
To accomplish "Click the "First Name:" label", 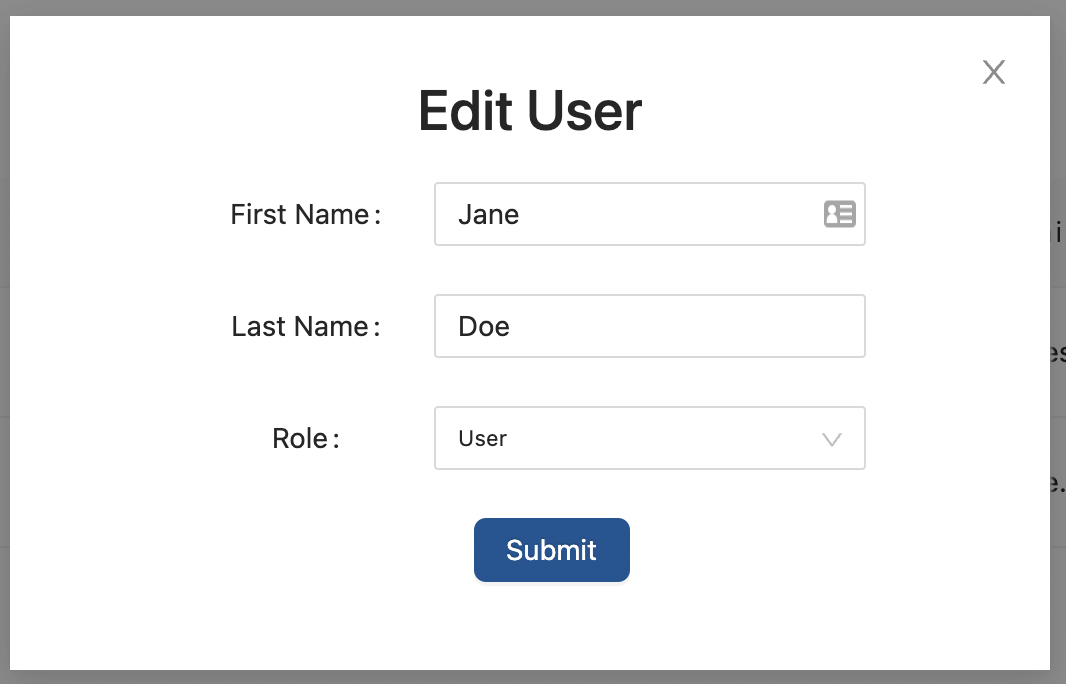I will pos(305,214).
